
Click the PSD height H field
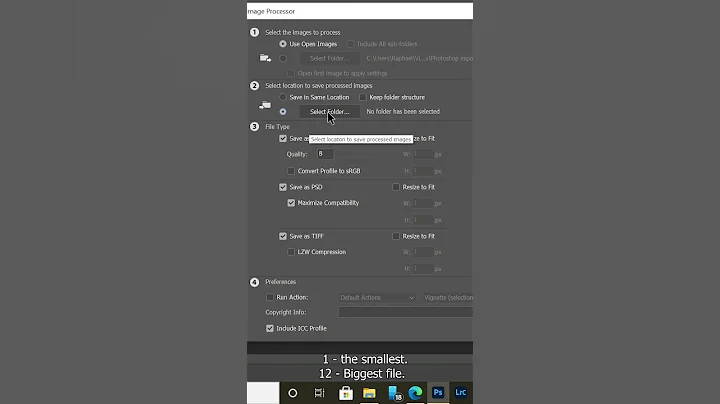click(422, 220)
